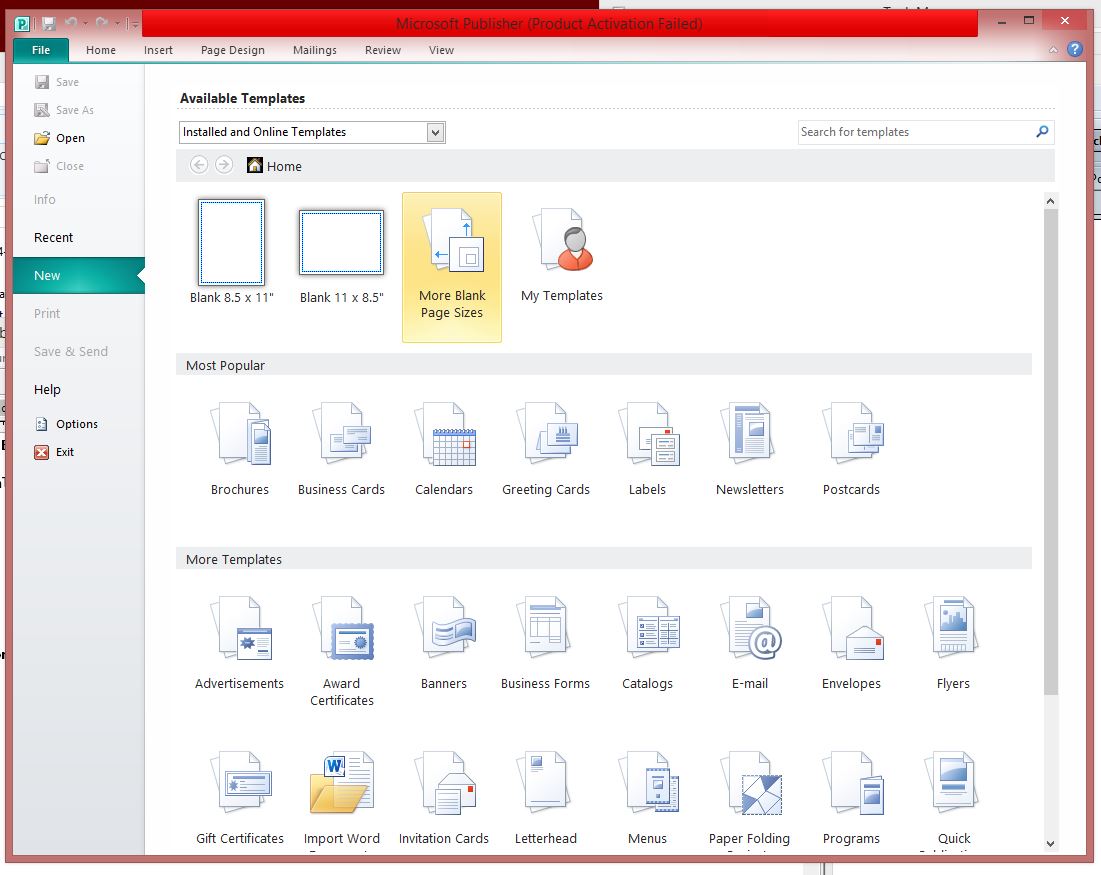Image resolution: width=1101 pixels, height=875 pixels.
Task: Open the Newsletters template category
Action: tap(749, 449)
